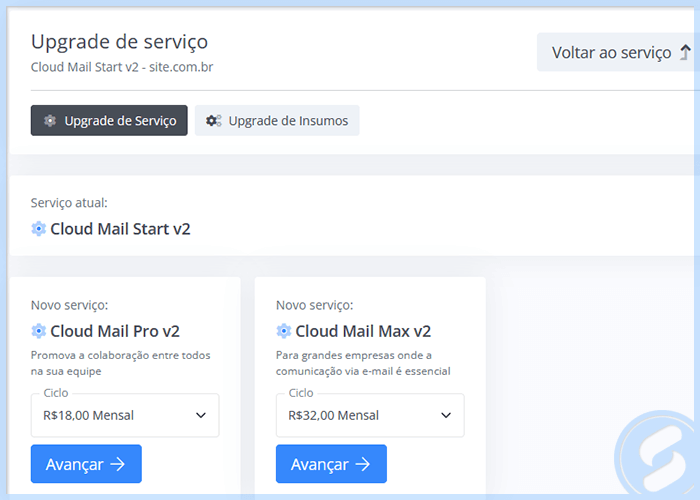Viewport: 700px width, 500px height.
Task: Click the Serviço atual label
Action: 69,203
